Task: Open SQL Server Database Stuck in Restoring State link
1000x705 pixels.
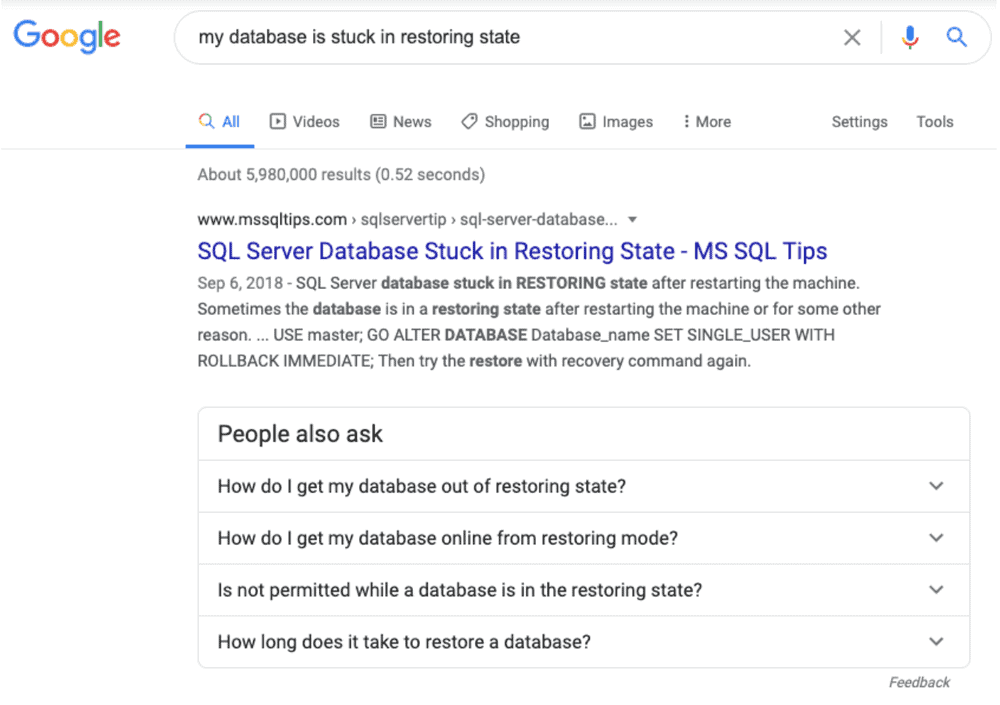Action: point(512,251)
